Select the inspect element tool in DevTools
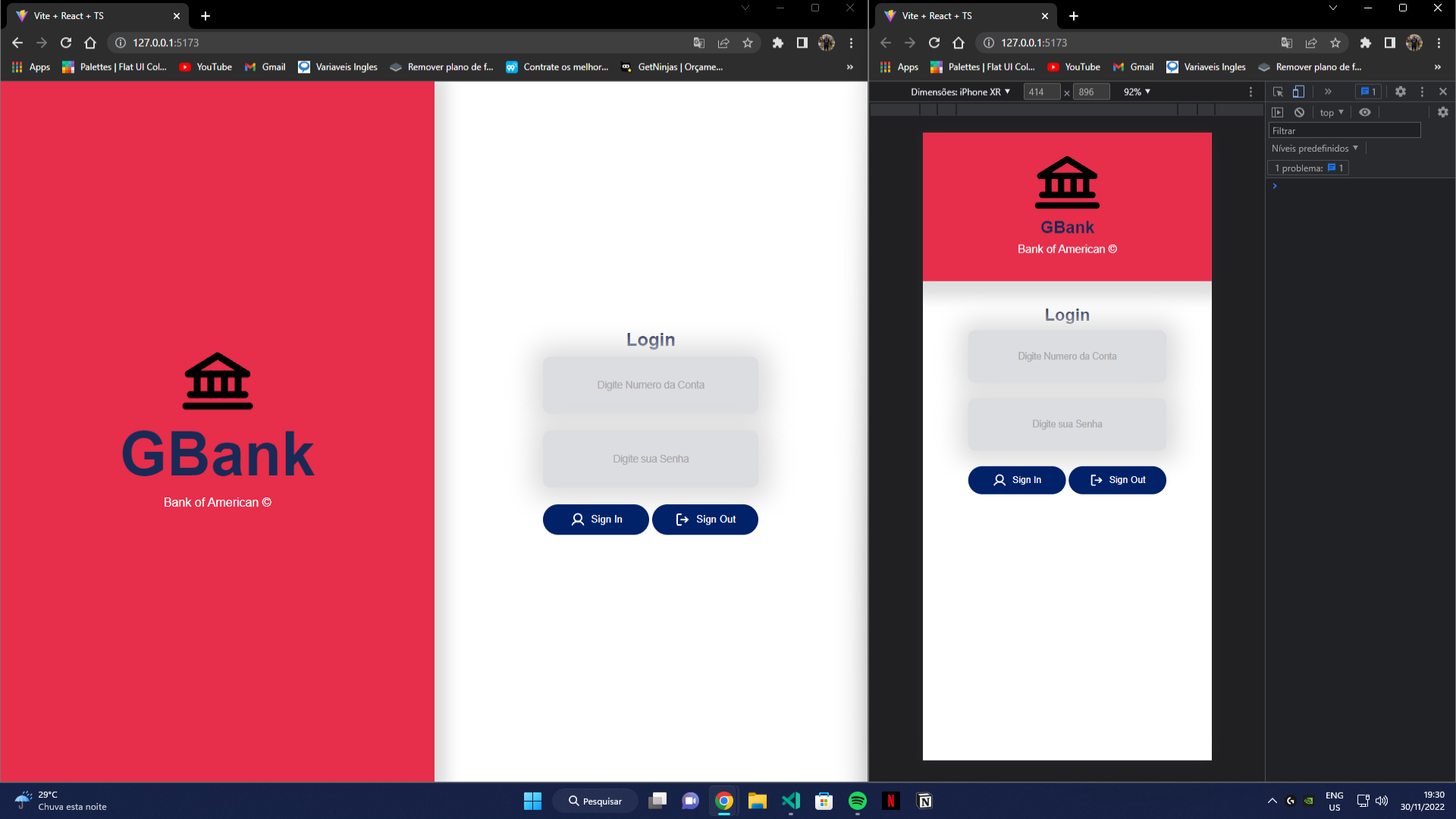1456x819 pixels. [1279, 91]
